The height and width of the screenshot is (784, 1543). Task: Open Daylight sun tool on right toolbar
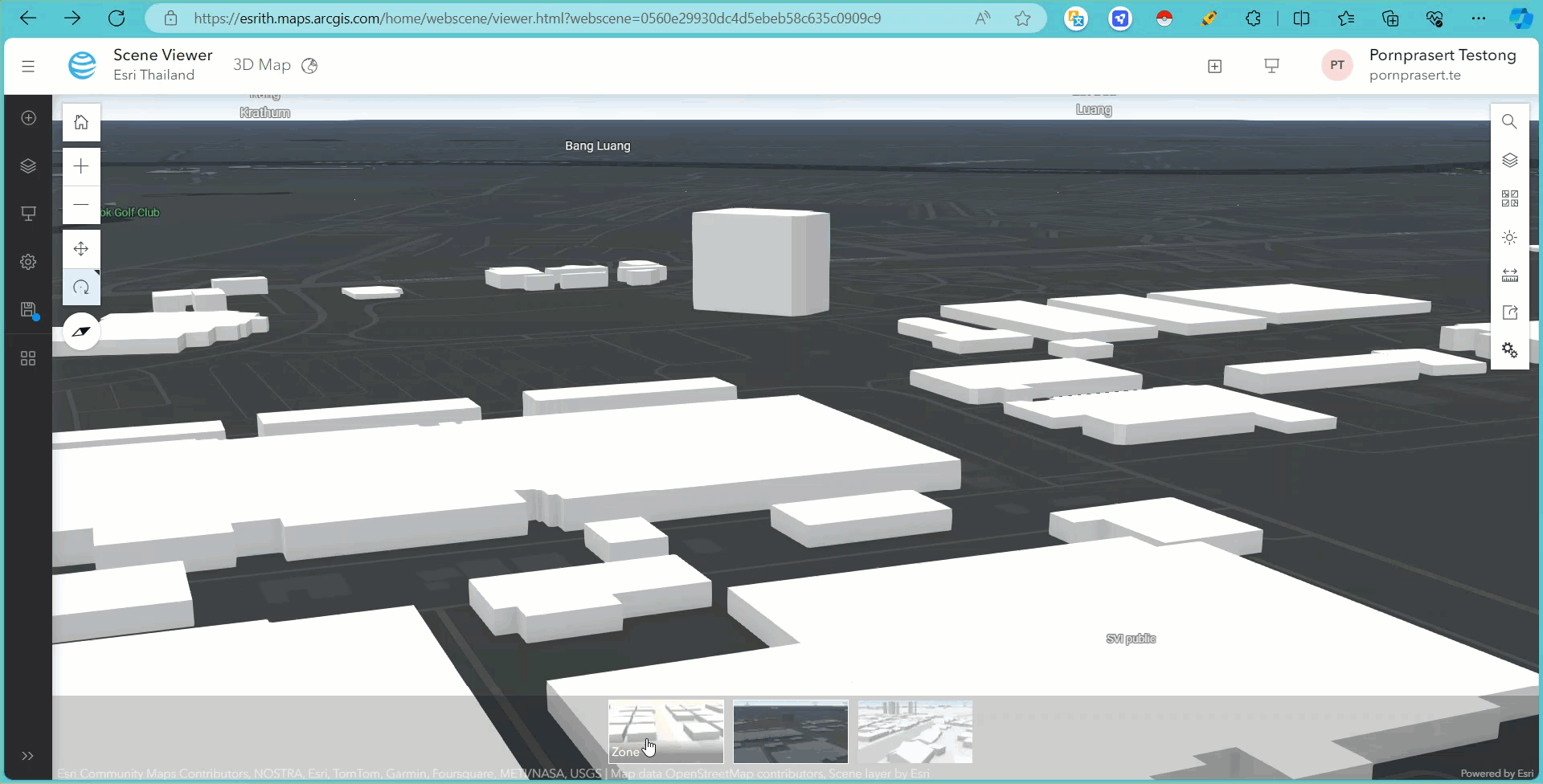(x=1509, y=237)
